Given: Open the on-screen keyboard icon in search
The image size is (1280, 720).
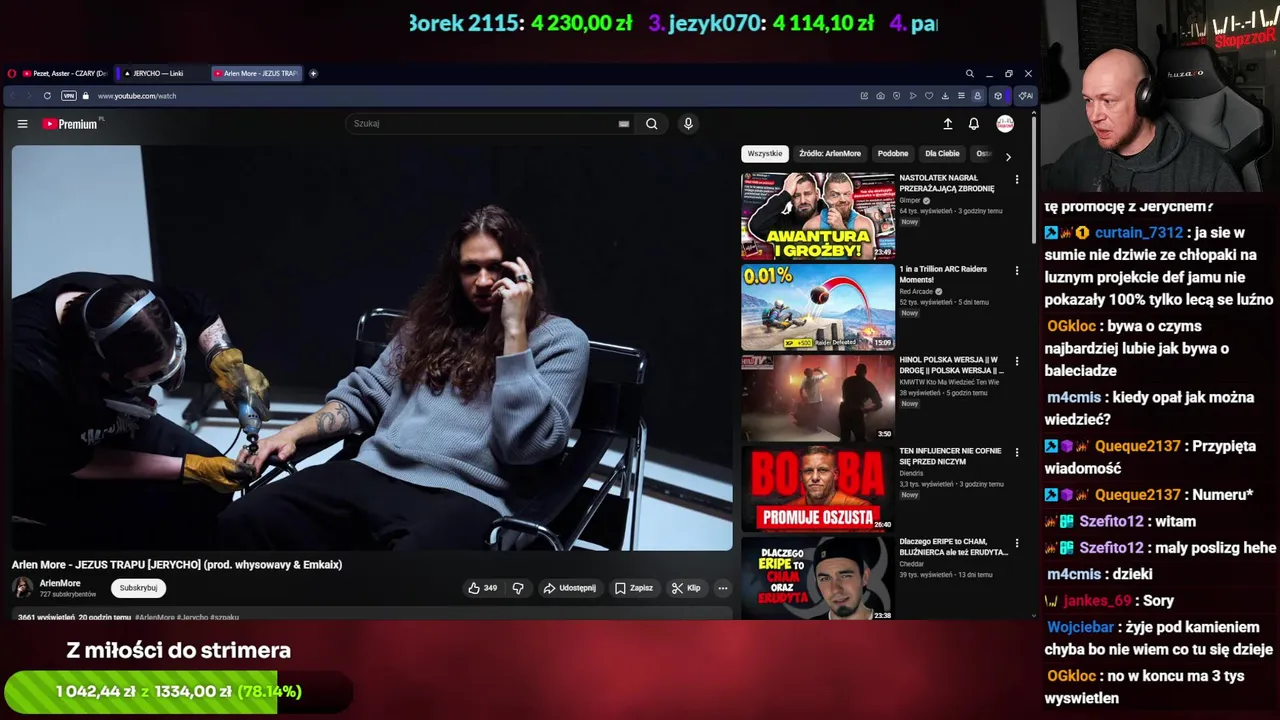Looking at the screenshot, I should pyautogui.click(x=623, y=124).
